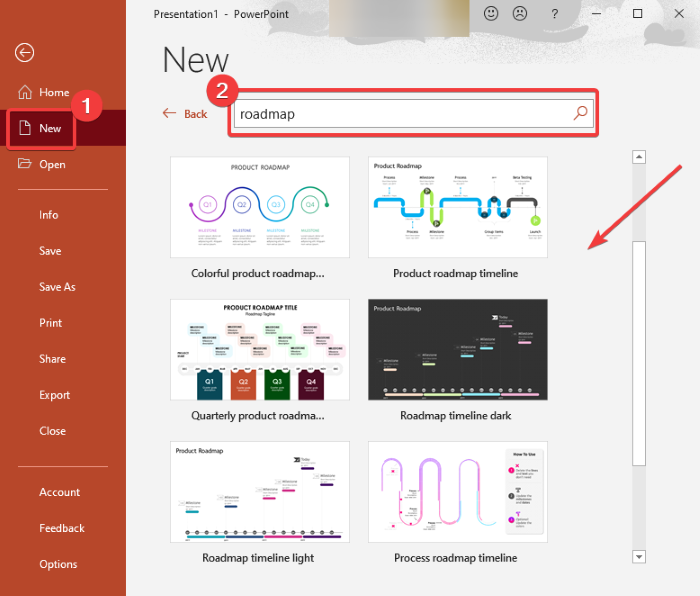
Task: Open help with question mark icon
Action: (554, 14)
